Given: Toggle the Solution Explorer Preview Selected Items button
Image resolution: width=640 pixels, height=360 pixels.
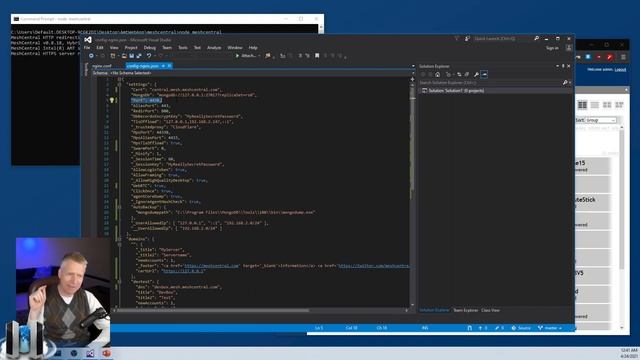Looking at the screenshot, I should [484, 75].
